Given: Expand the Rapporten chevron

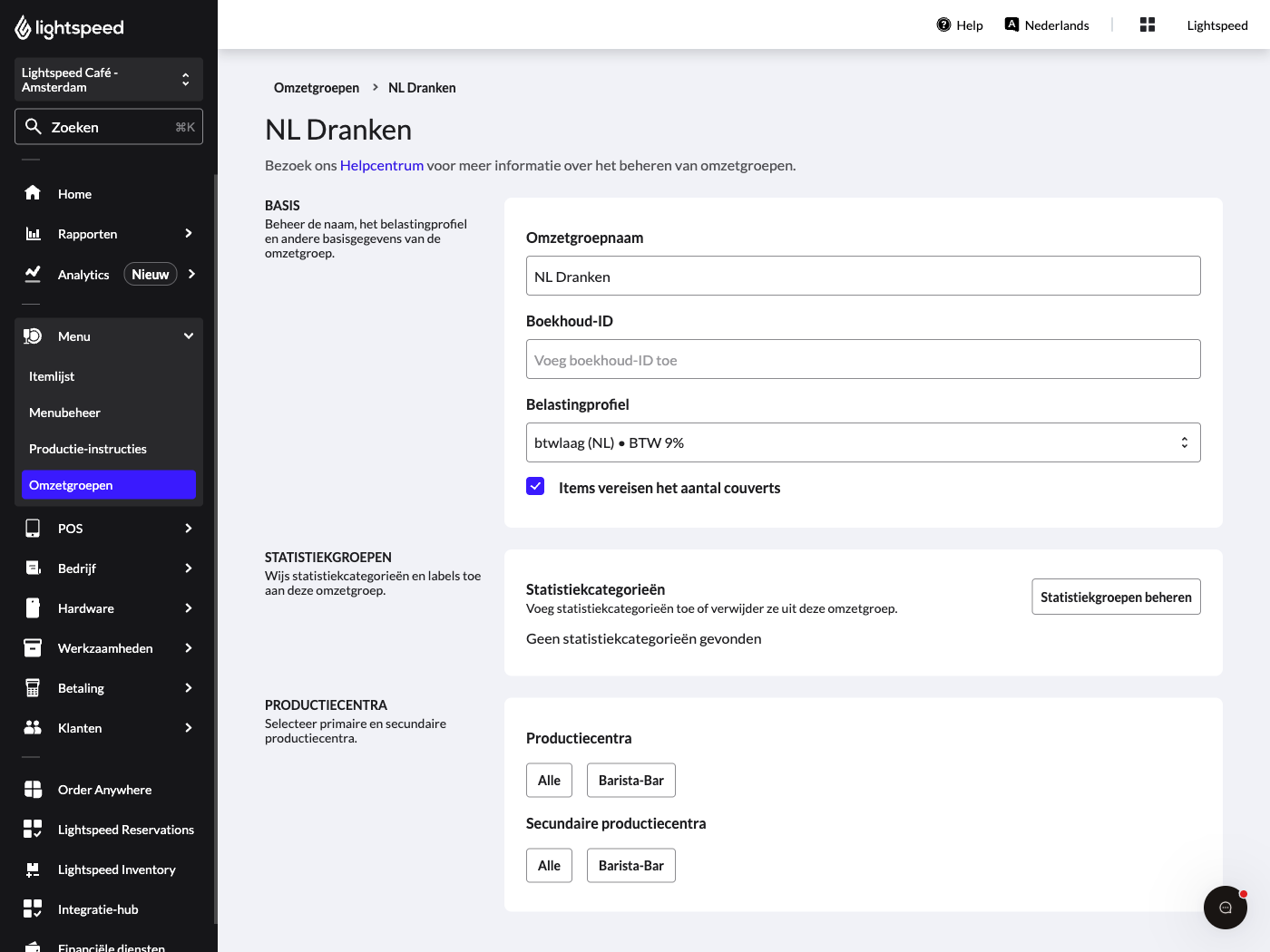Looking at the screenshot, I should 189,233.
